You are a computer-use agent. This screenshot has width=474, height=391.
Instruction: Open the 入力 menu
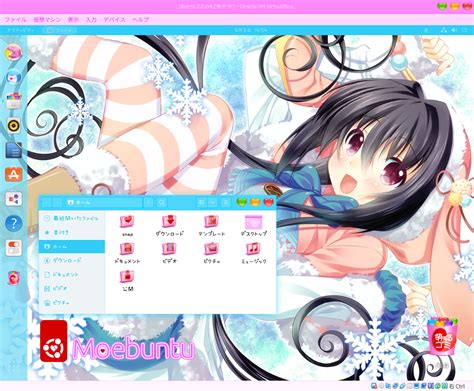pyautogui.click(x=91, y=20)
